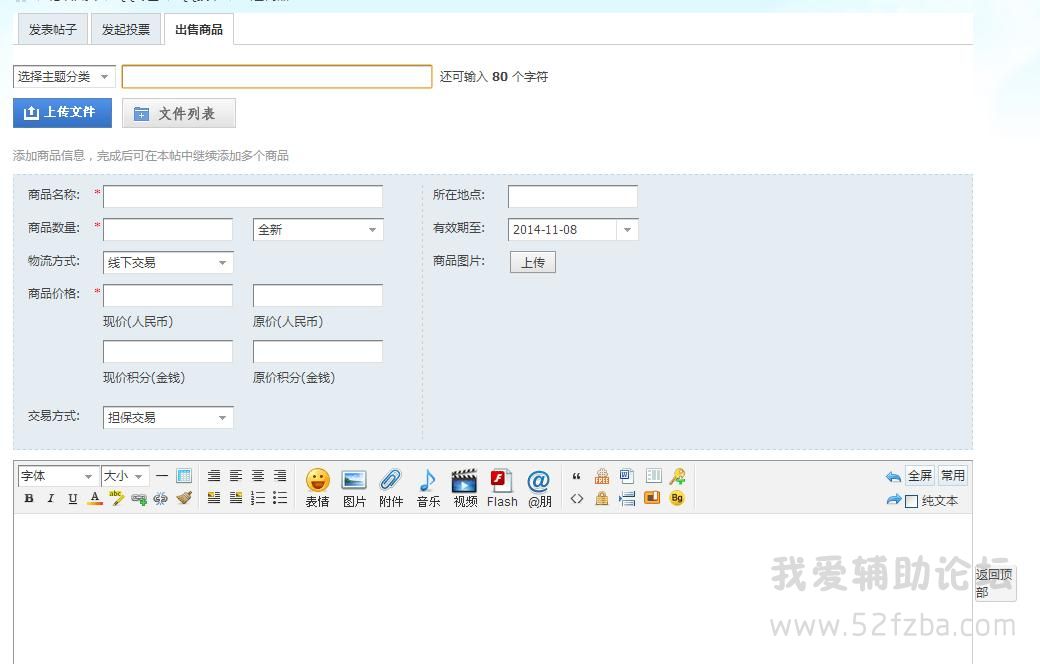Open the 字体 font family dropdown
This screenshot has width=1040, height=664.
pyautogui.click(x=58, y=476)
